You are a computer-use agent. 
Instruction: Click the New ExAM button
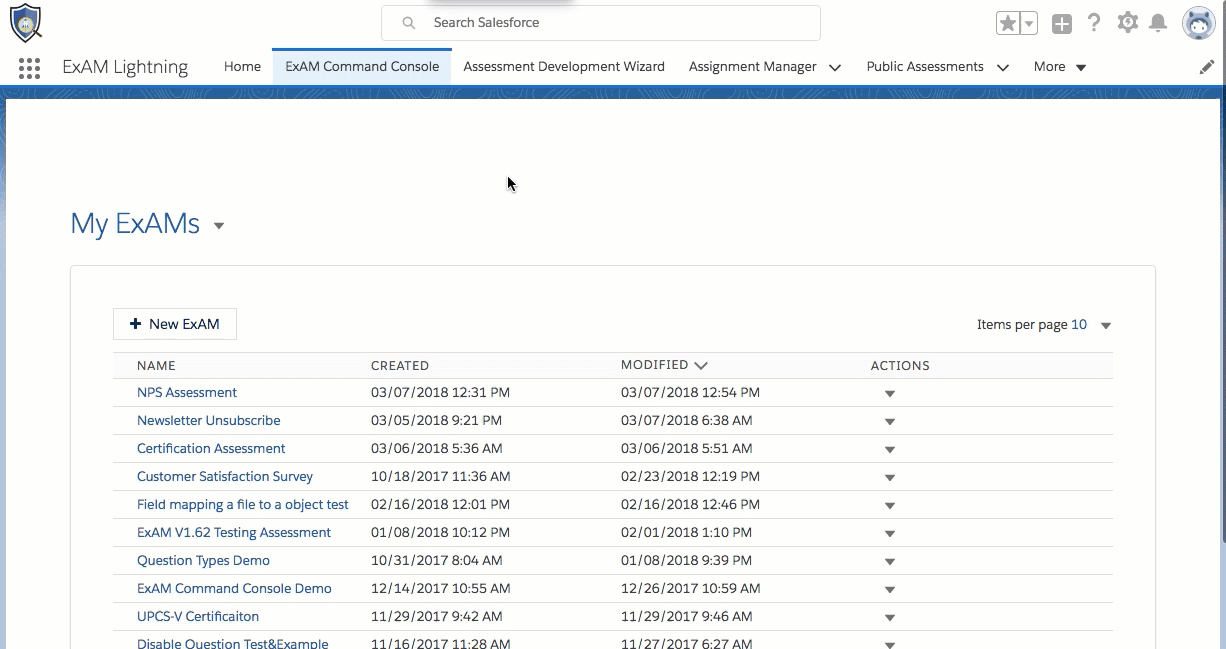point(175,324)
